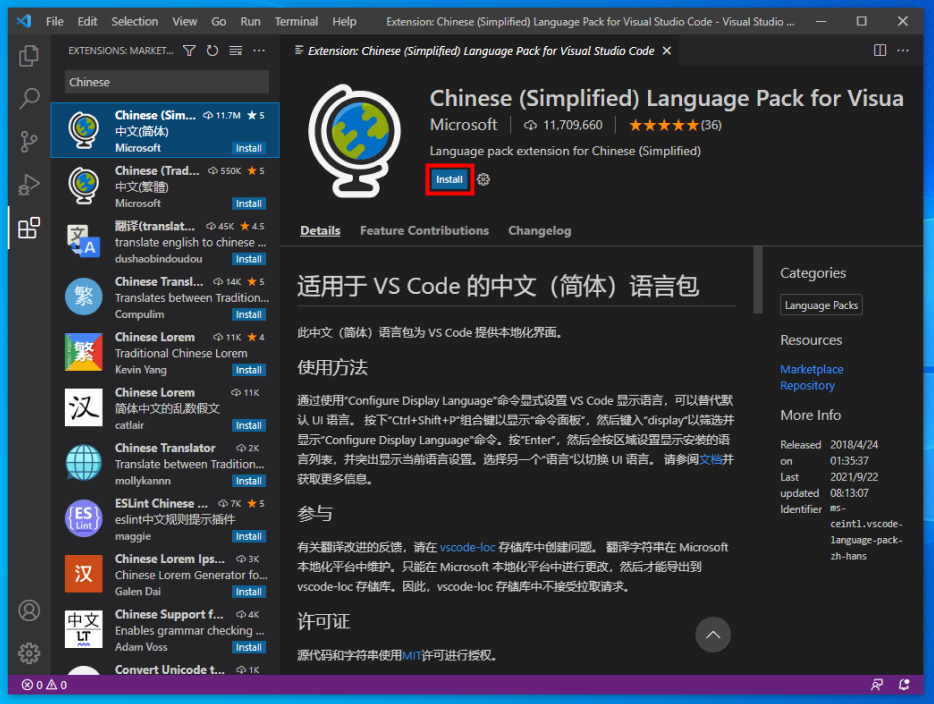
Task: Open the Run menu
Action: tap(250, 21)
